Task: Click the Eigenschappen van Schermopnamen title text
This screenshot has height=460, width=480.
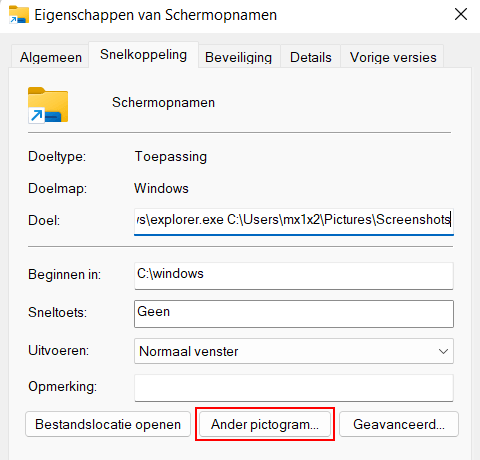Action: click(156, 15)
